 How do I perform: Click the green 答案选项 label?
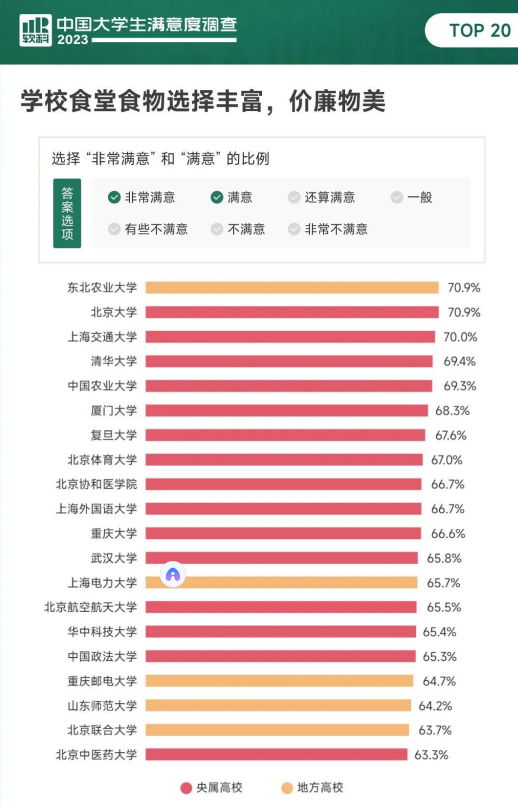[x=67, y=213]
